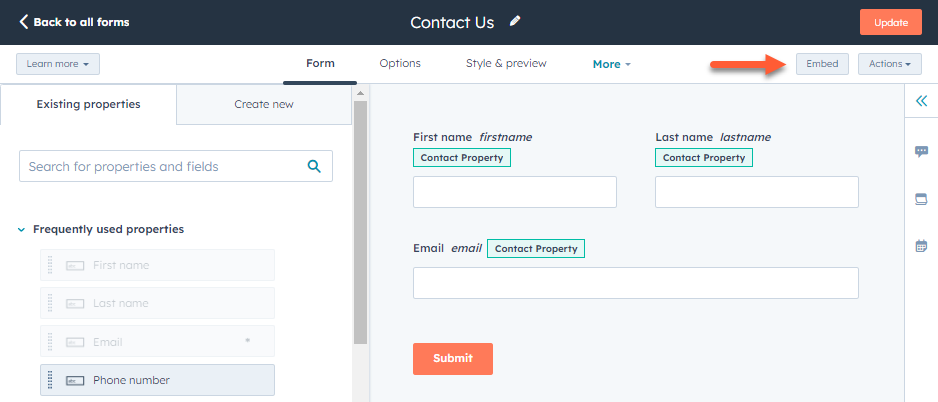Image resolution: width=938 pixels, height=402 pixels.
Task: Click the Update button
Action: pos(890,22)
